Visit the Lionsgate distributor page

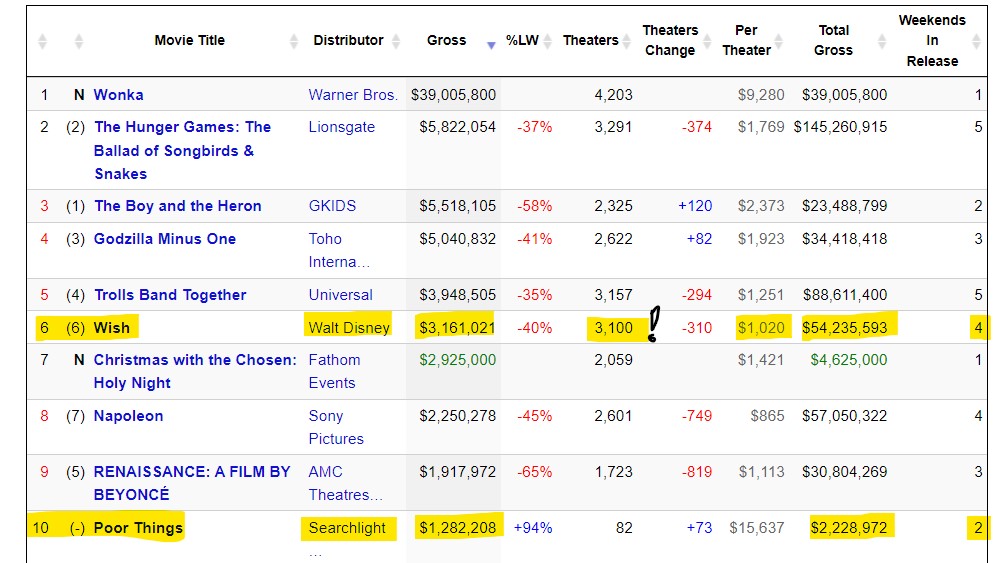[342, 127]
